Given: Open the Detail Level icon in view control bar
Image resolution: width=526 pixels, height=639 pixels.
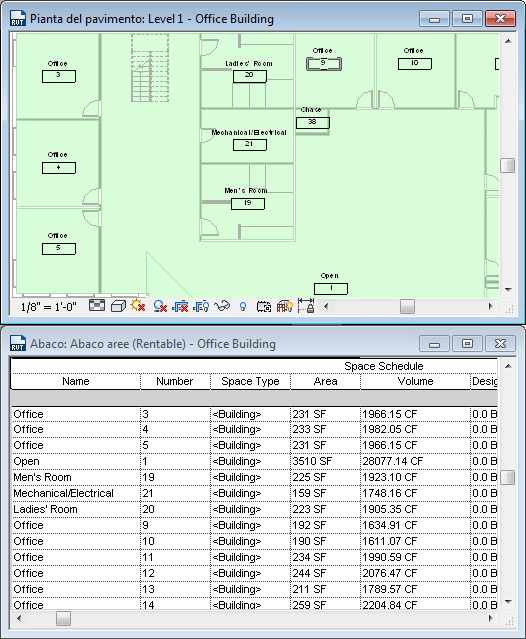Looking at the screenshot, I should (x=97, y=305).
